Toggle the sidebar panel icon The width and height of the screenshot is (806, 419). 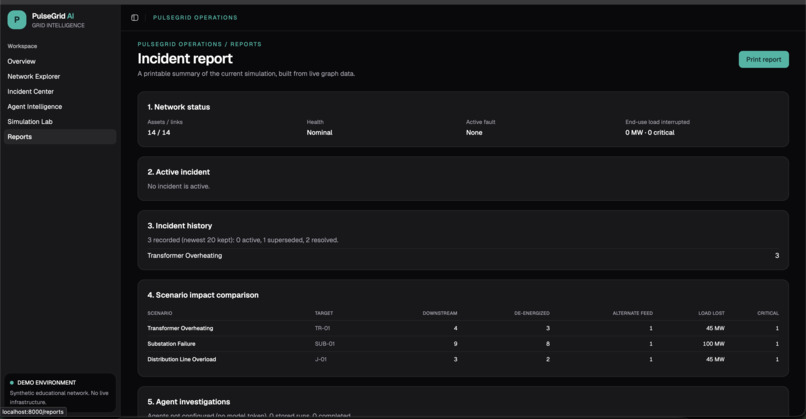[x=135, y=17]
